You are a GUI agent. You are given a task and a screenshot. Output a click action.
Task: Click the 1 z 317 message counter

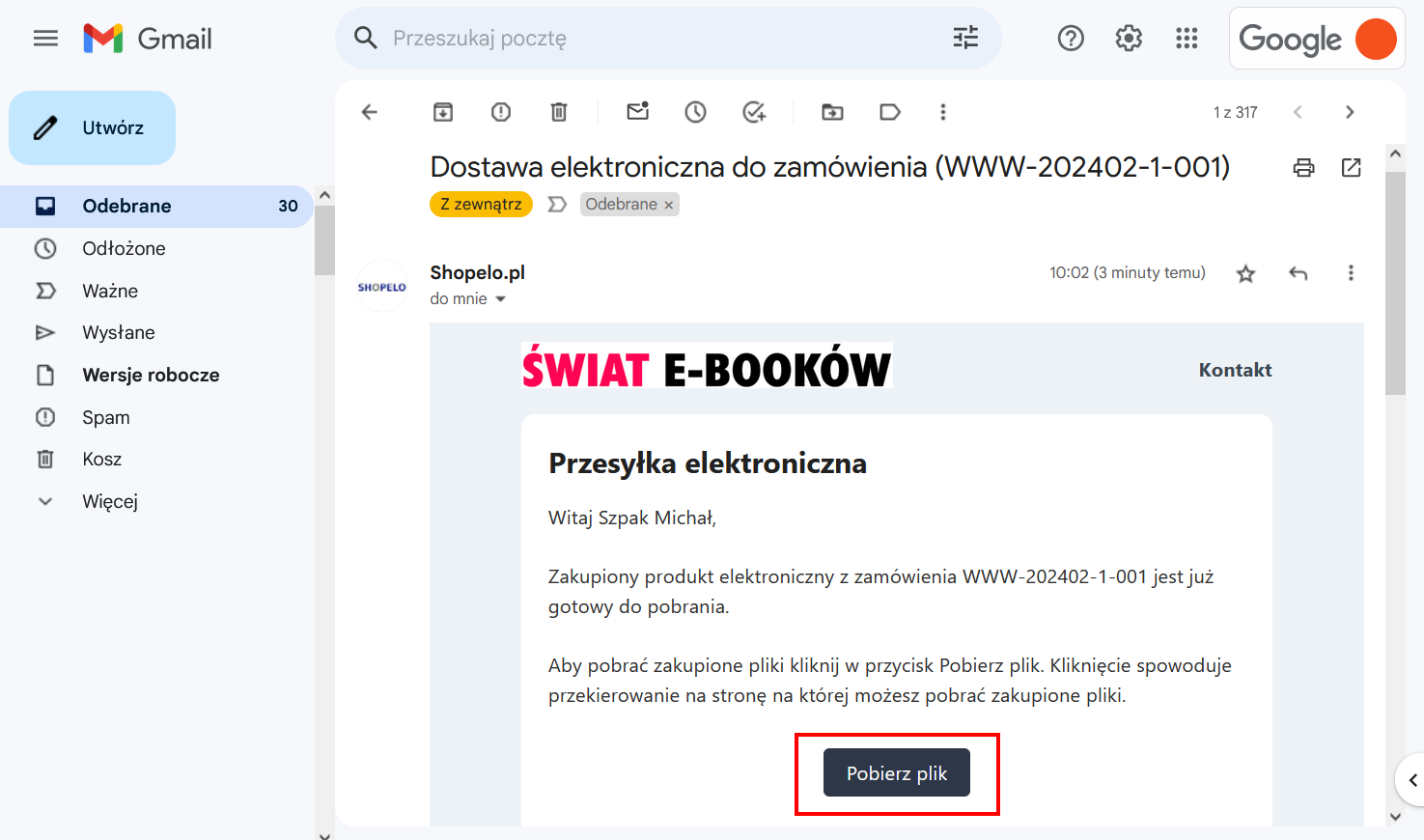(1236, 112)
